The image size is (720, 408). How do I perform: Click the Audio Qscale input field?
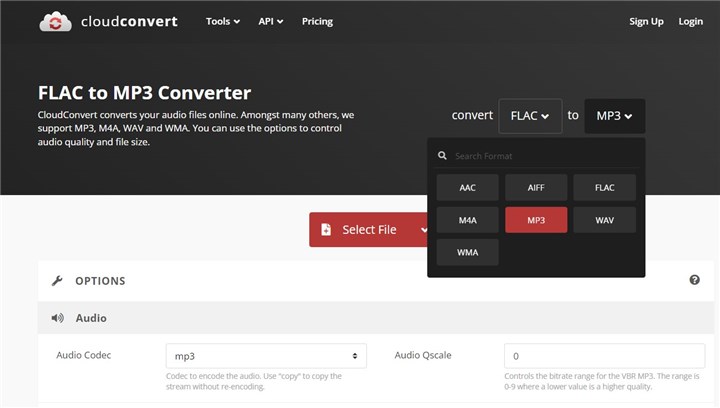(x=604, y=356)
